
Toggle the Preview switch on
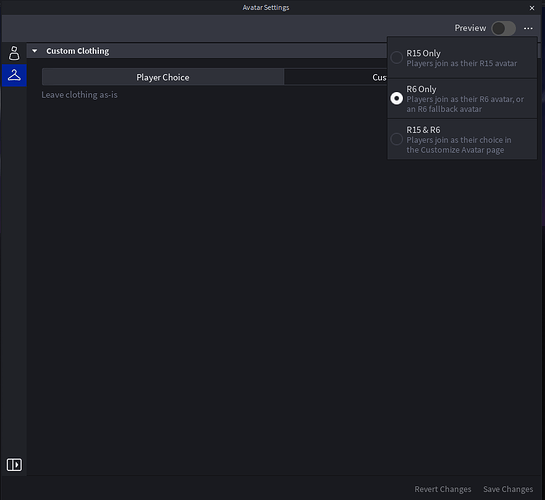coord(504,28)
